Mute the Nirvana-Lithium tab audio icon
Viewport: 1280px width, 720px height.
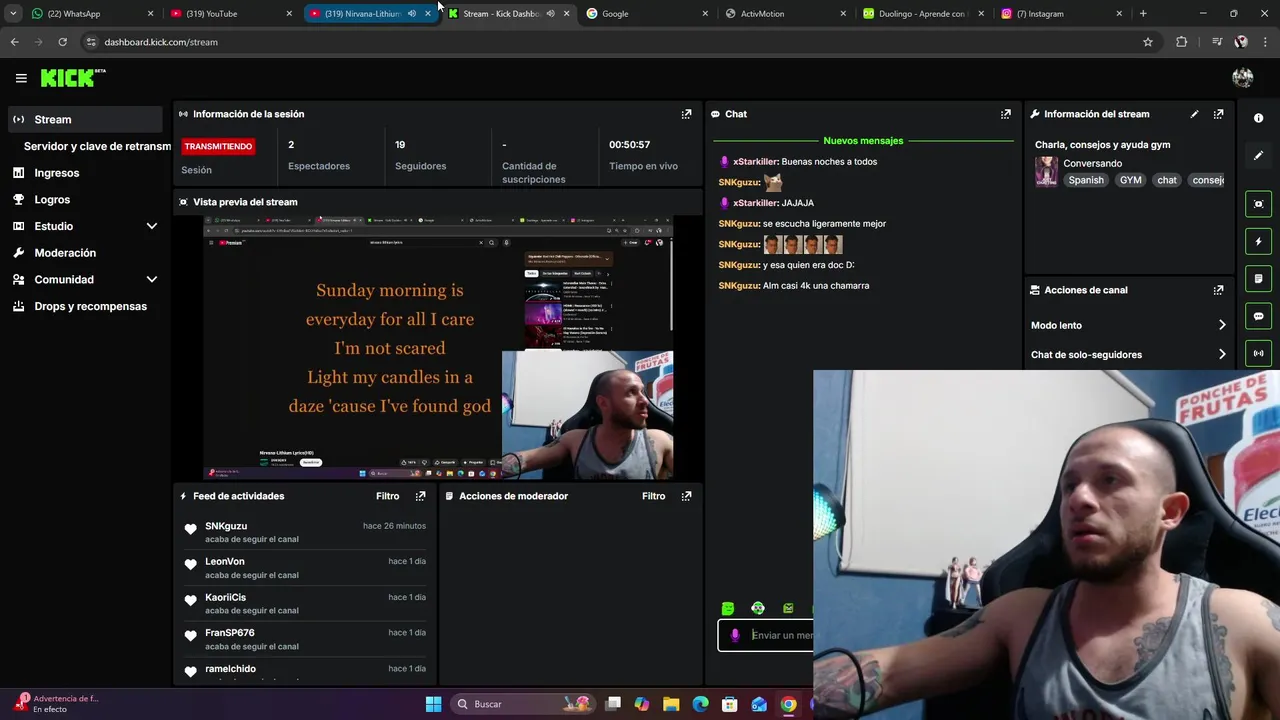click(412, 14)
